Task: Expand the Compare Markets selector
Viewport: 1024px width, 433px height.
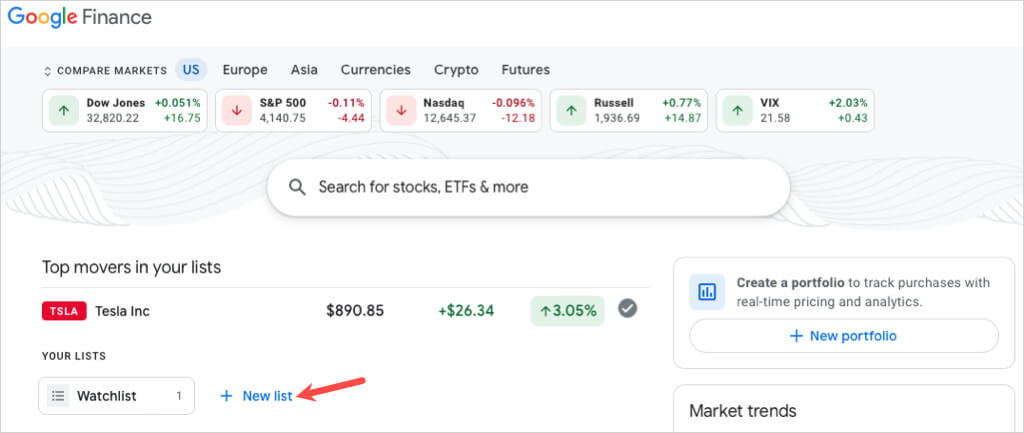Action: tap(104, 71)
